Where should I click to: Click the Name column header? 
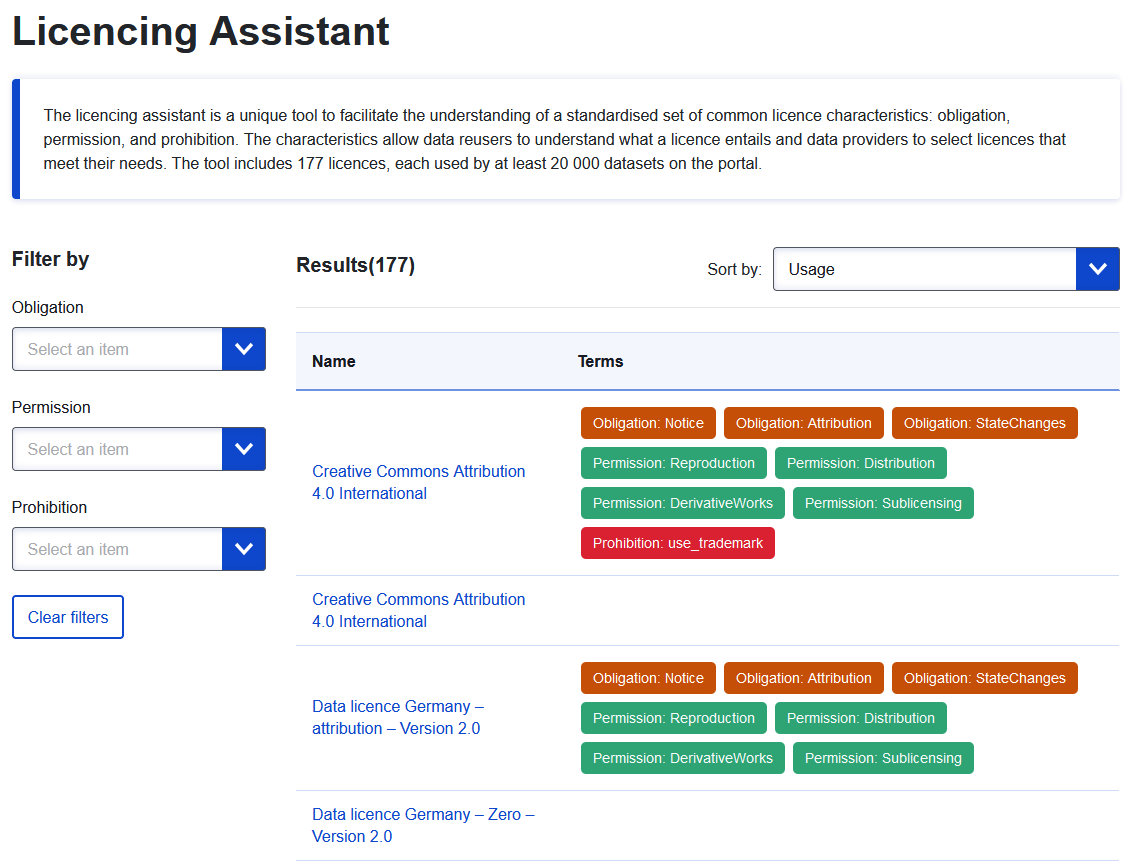[334, 361]
